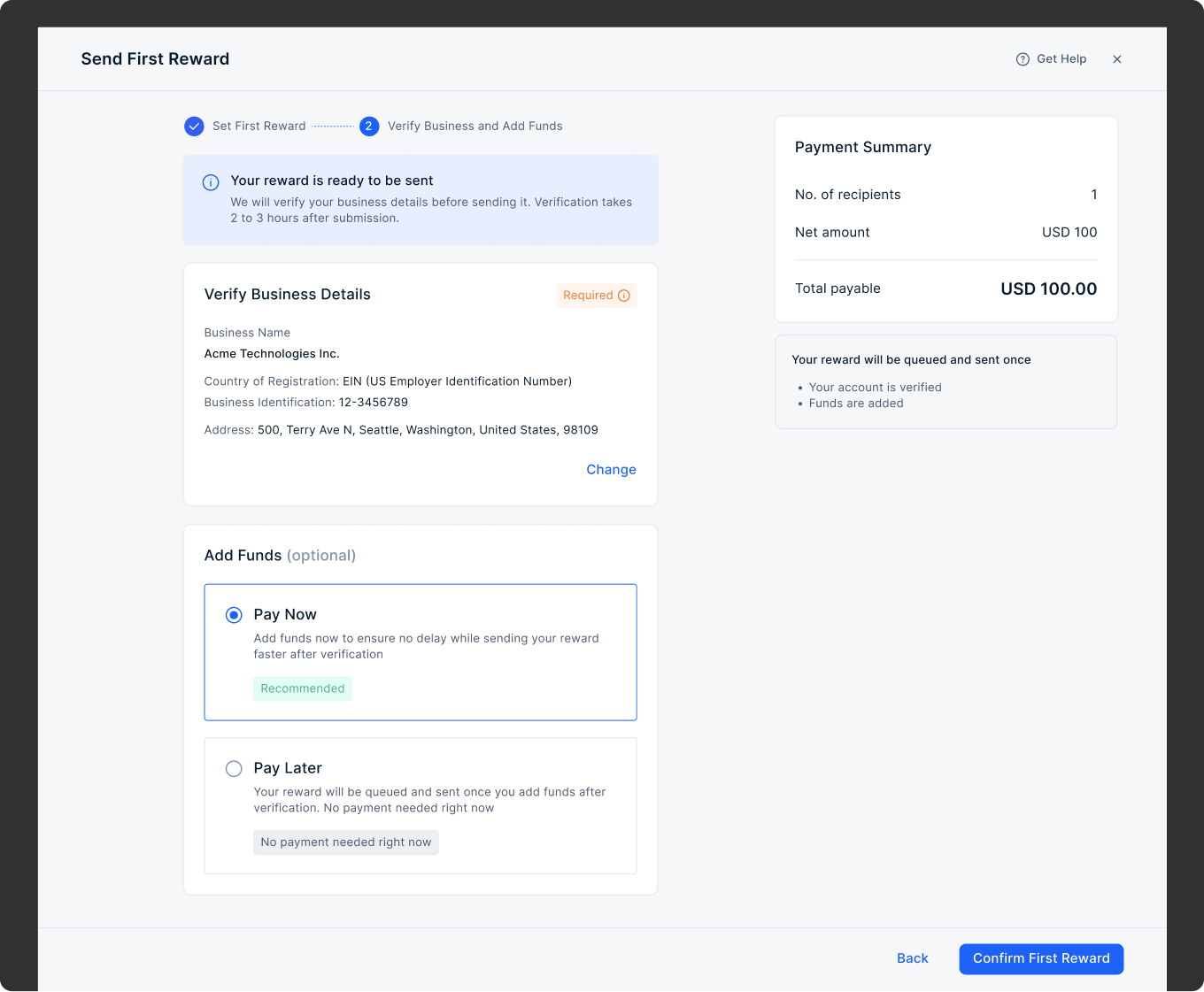Go Back to the previous step
The width and height of the screenshot is (1204, 992).
point(913,958)
